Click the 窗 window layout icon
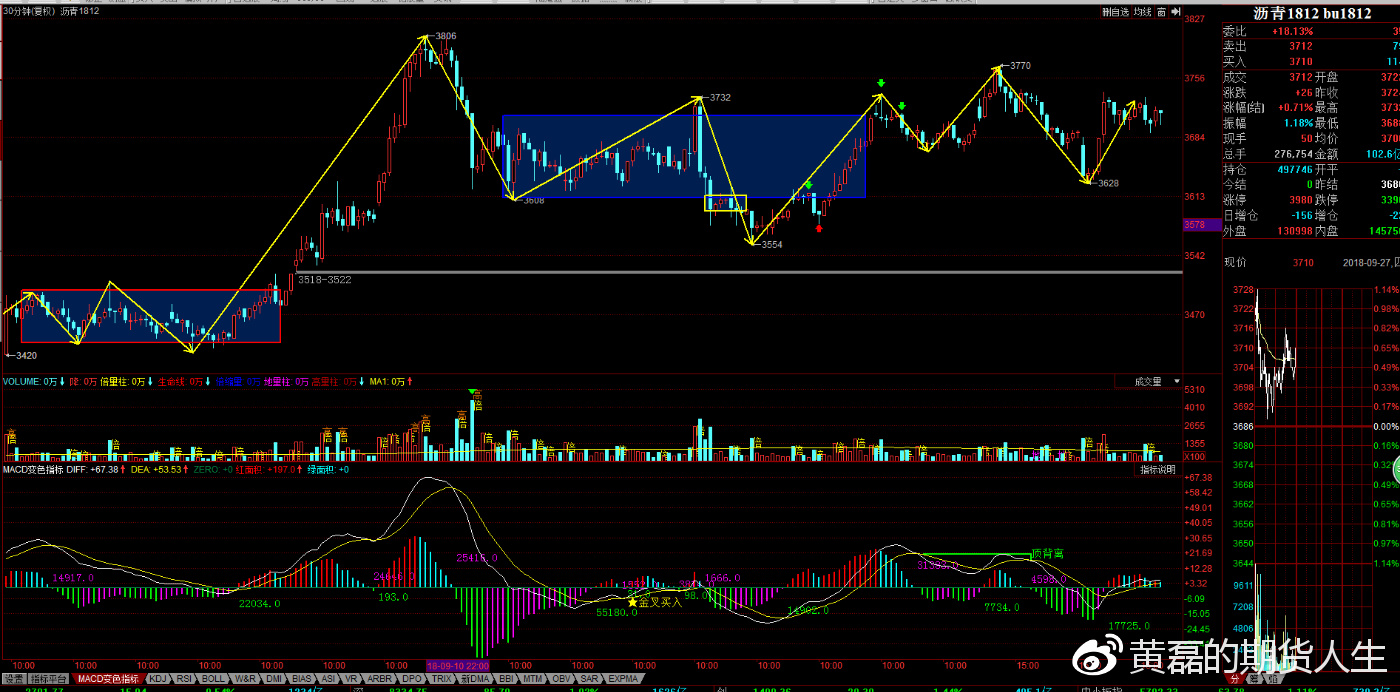The width and height of the screenshot is (1400, 692). pyautogui.click(x=1164, y=12)
